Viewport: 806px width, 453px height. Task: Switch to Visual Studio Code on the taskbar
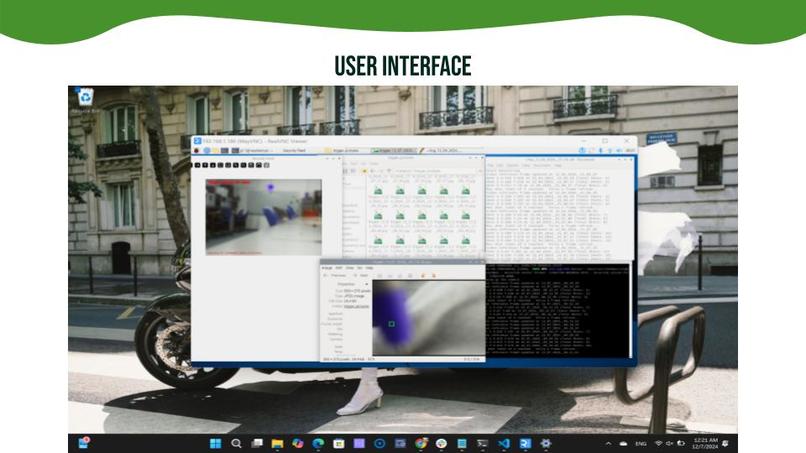pyautogui.click(x=504, y=443)
